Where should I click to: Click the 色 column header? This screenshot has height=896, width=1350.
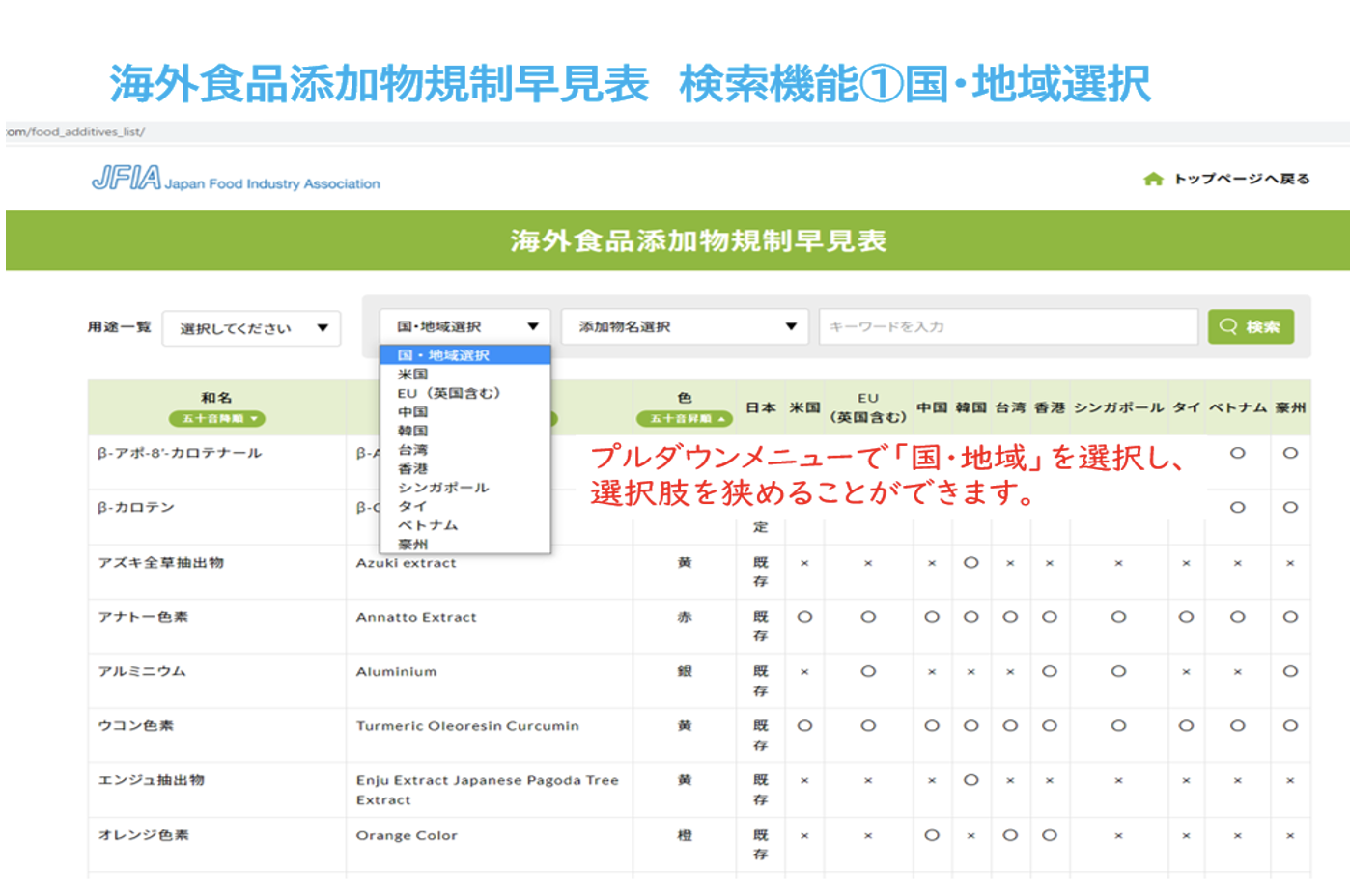point(685,398)
